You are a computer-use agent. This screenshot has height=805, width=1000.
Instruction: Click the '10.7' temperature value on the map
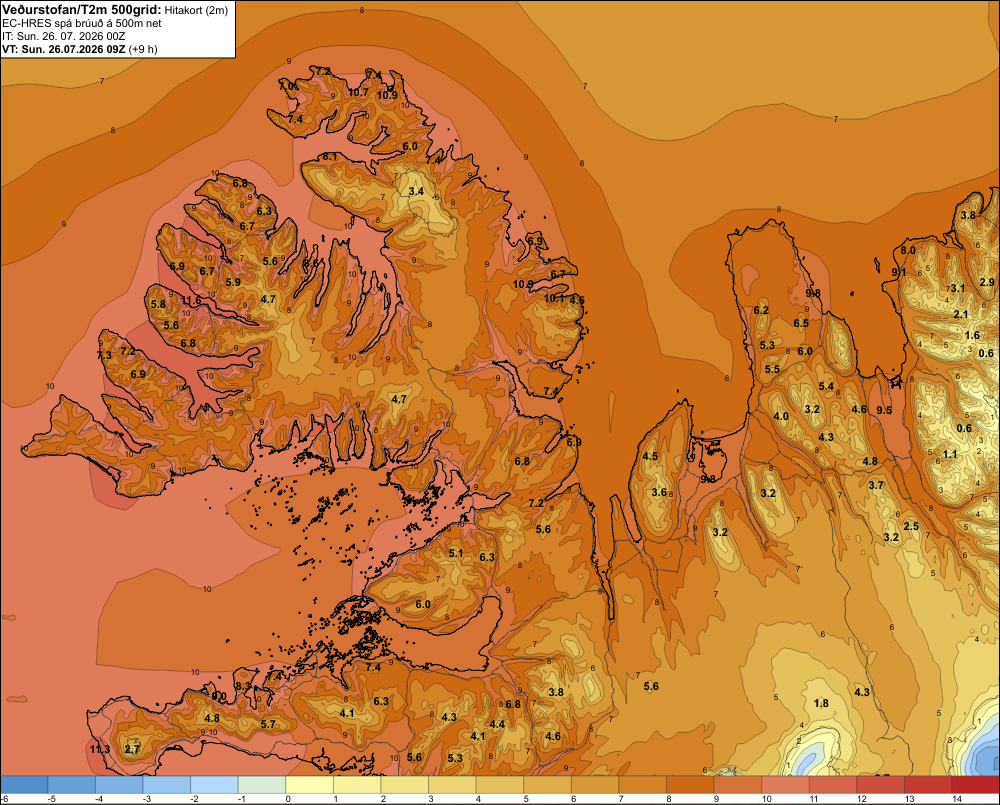tap(358, 92)
